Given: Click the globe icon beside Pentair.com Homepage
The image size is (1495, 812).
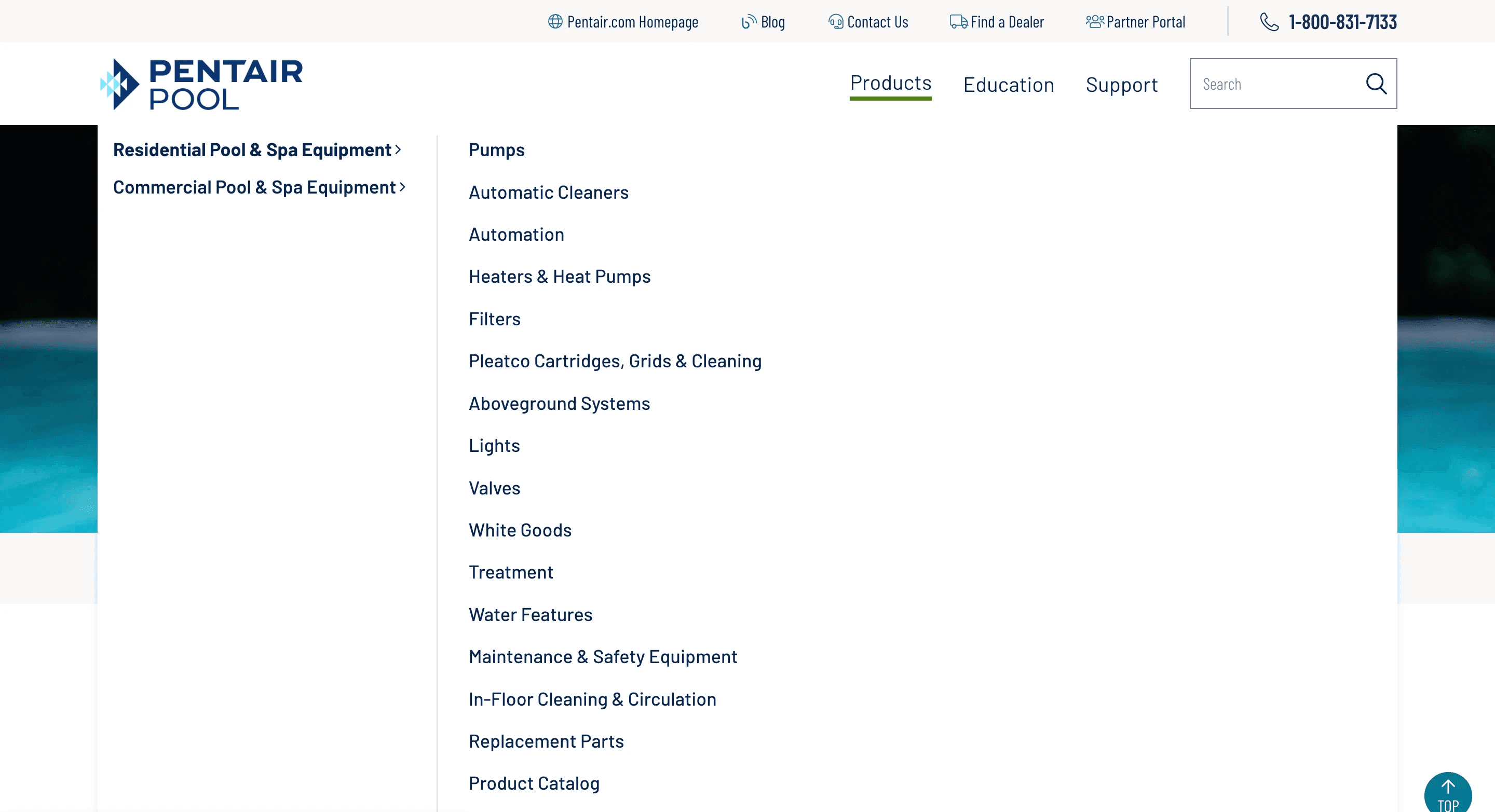Looking at the screenshot, I should (x=555, y=21).
